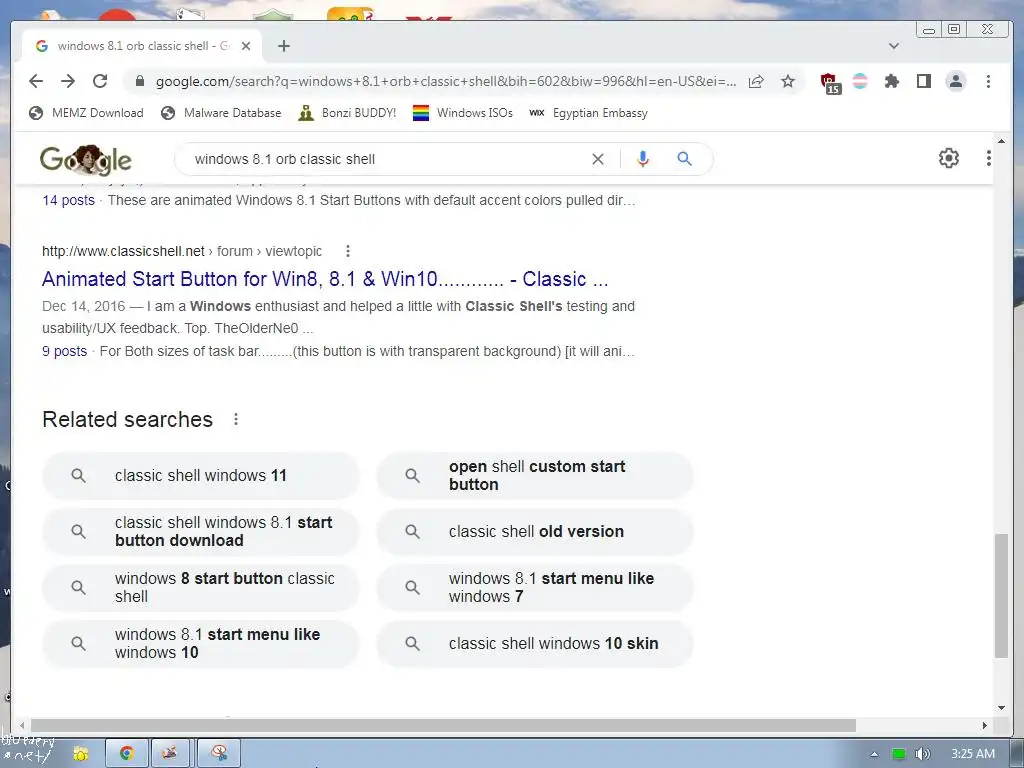Image resolution: width=1024 pixels, height=768 pixels.
Task: Go forward to next page
Action: coord(68,81)
